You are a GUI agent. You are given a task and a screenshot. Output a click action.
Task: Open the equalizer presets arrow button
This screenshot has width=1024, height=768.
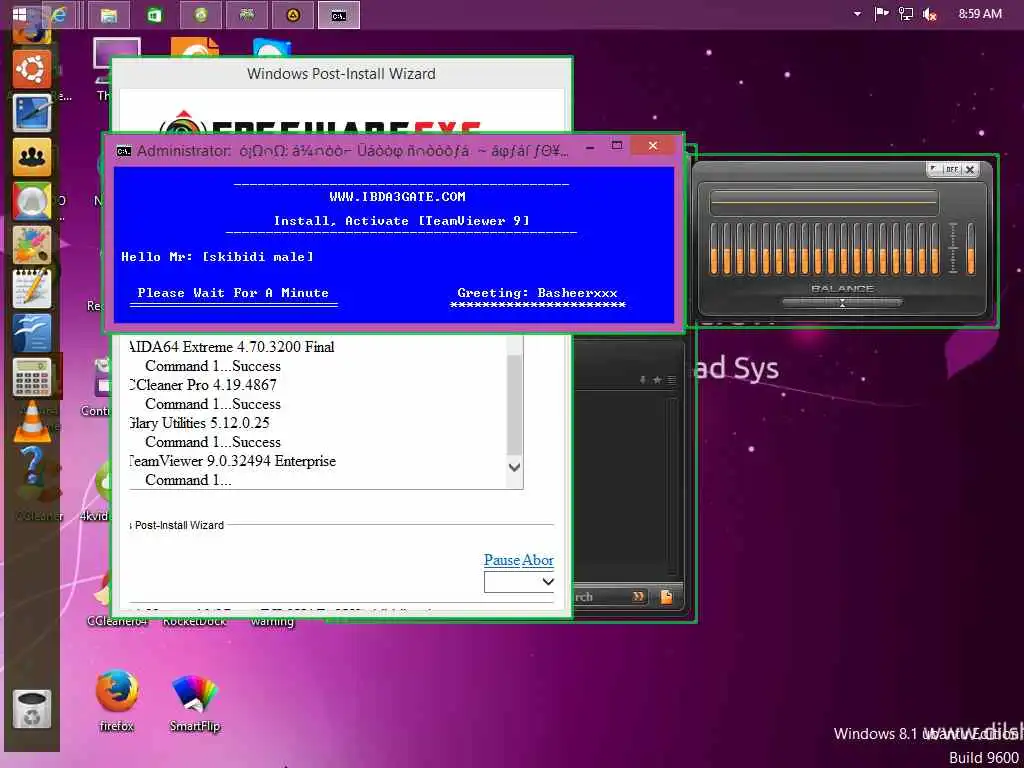(934, 169)
